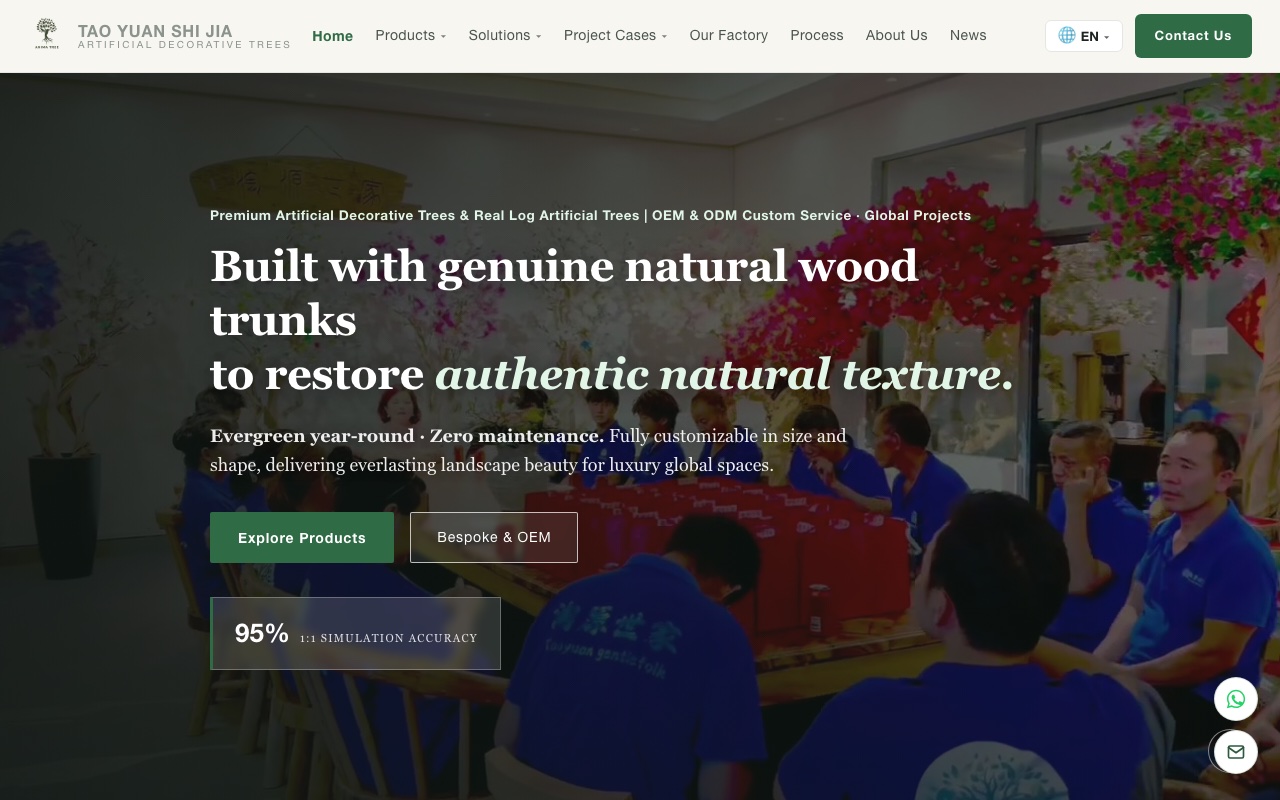
Task: Click the 95% simulation accuracy stat box
Action: pyautogui.click(x=355, y=633)
